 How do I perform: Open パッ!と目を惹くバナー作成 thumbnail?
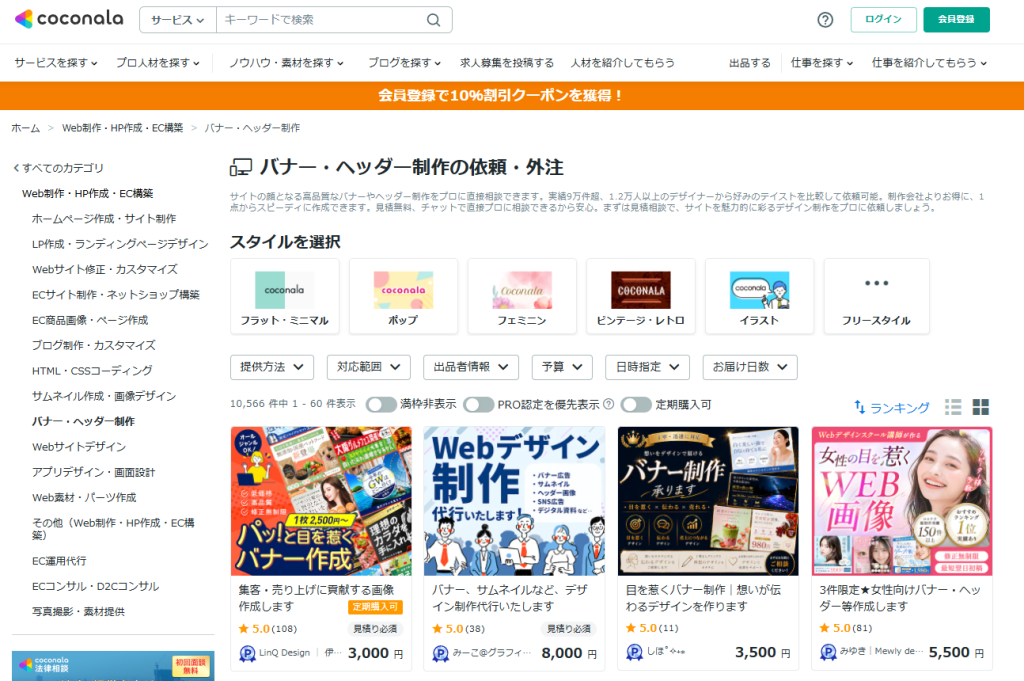click(321, 501)
